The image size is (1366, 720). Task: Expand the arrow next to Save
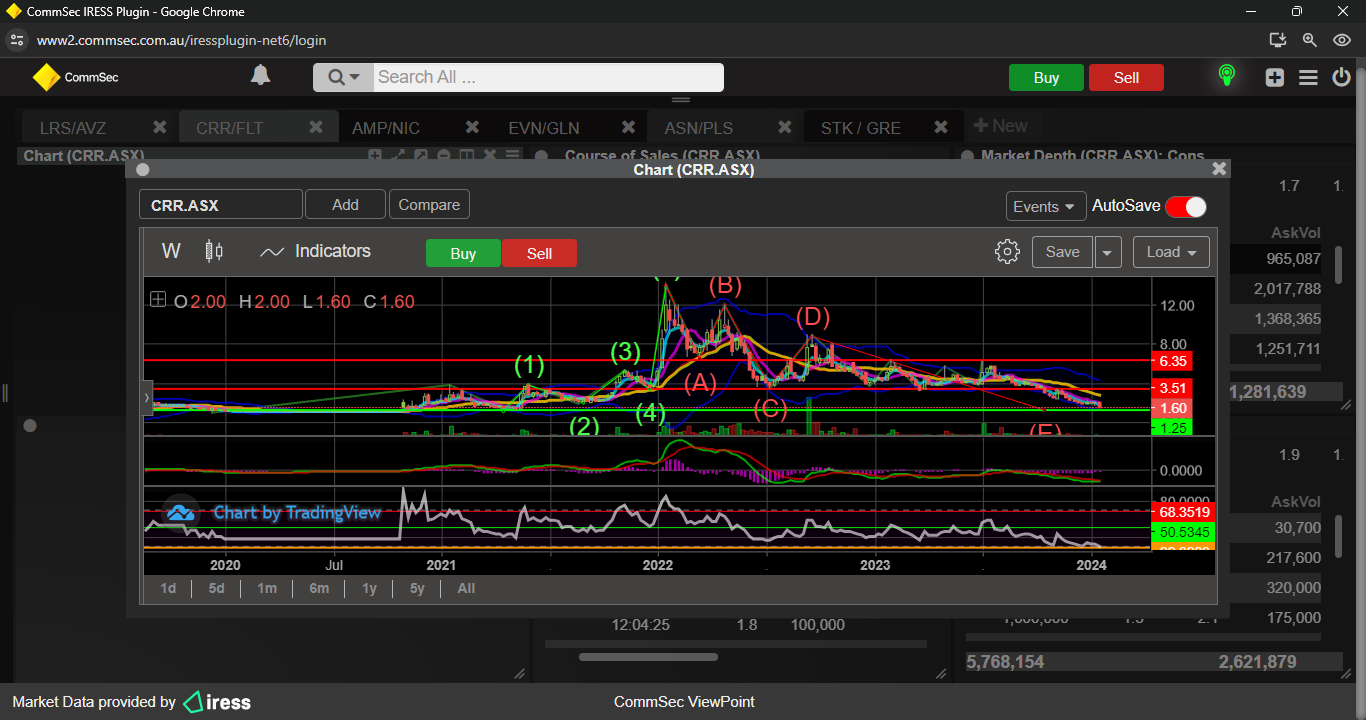[1107, 252]
